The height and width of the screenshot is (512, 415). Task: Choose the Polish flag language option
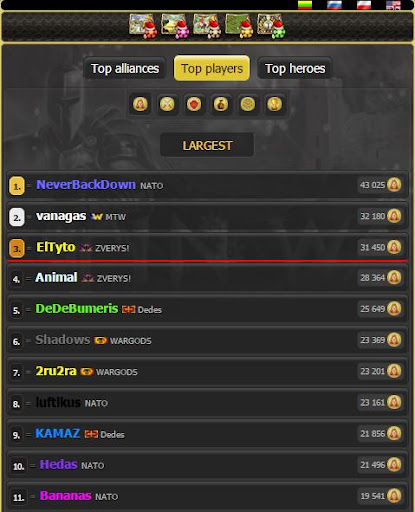tap(364, 5)
